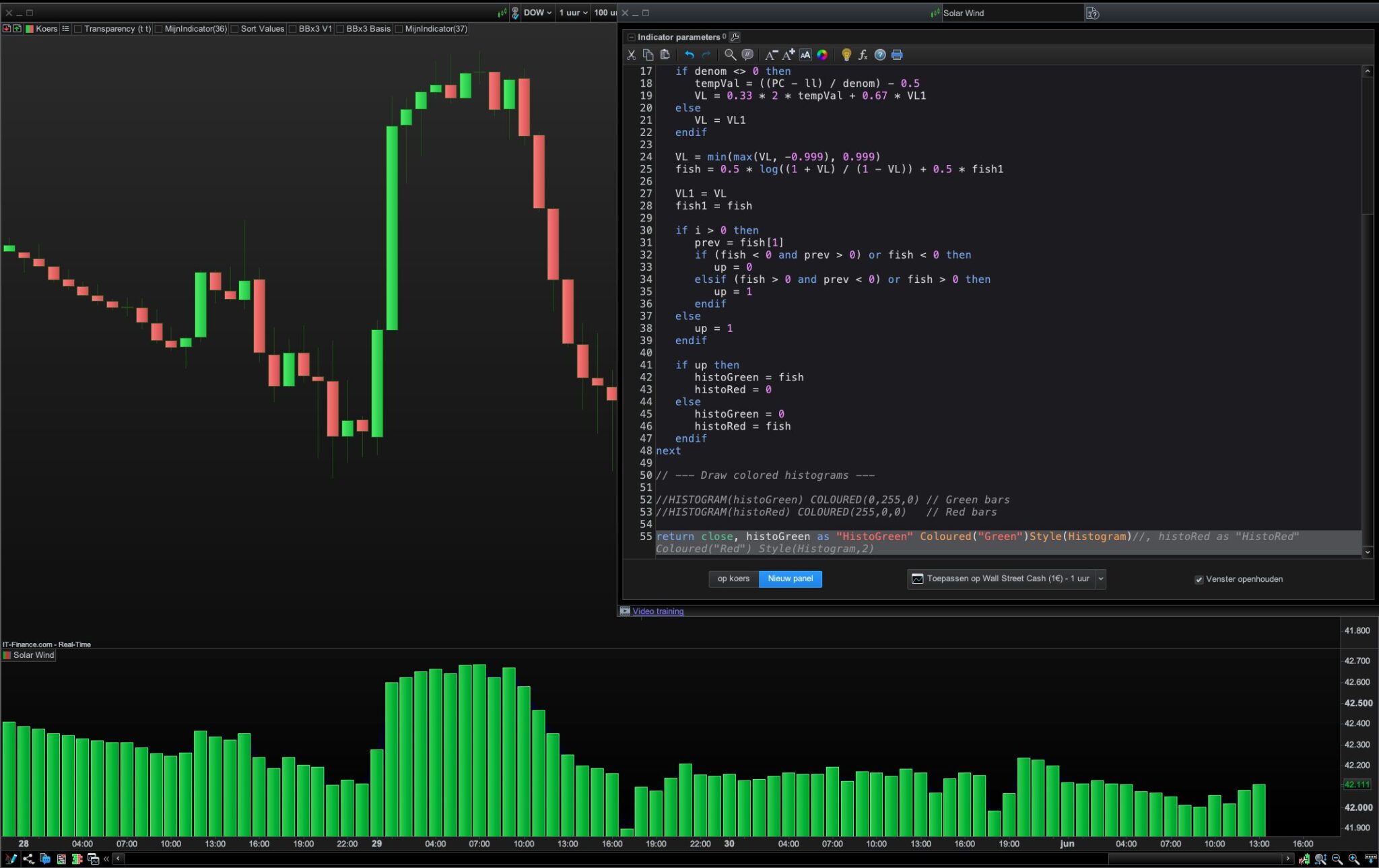The width and height of the screenshot is (1379, 868).
Task: Open the Video training link
Action: pos(658,611)
